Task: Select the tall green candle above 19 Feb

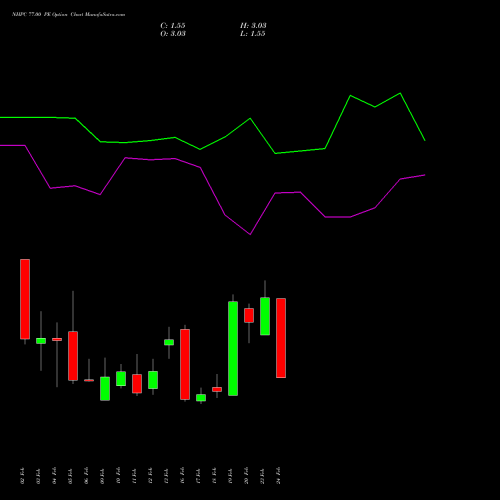Action: click(233, 349)
